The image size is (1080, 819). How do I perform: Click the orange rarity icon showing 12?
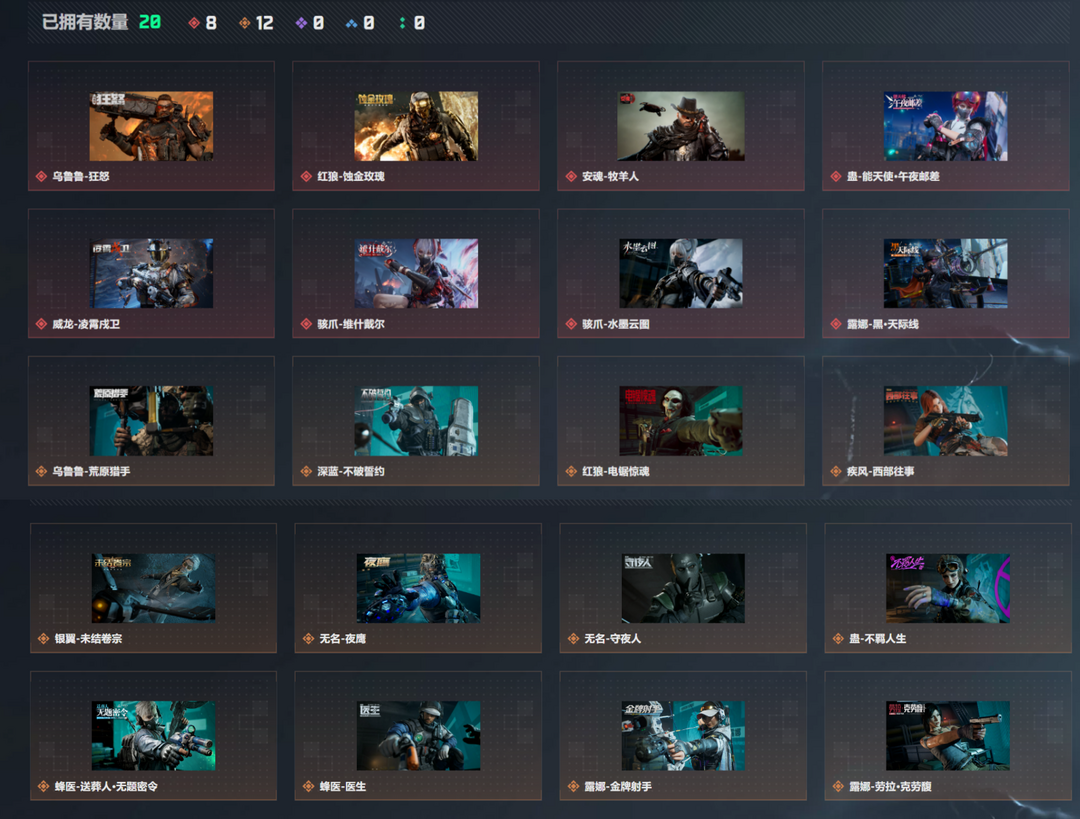pos(245,23)
